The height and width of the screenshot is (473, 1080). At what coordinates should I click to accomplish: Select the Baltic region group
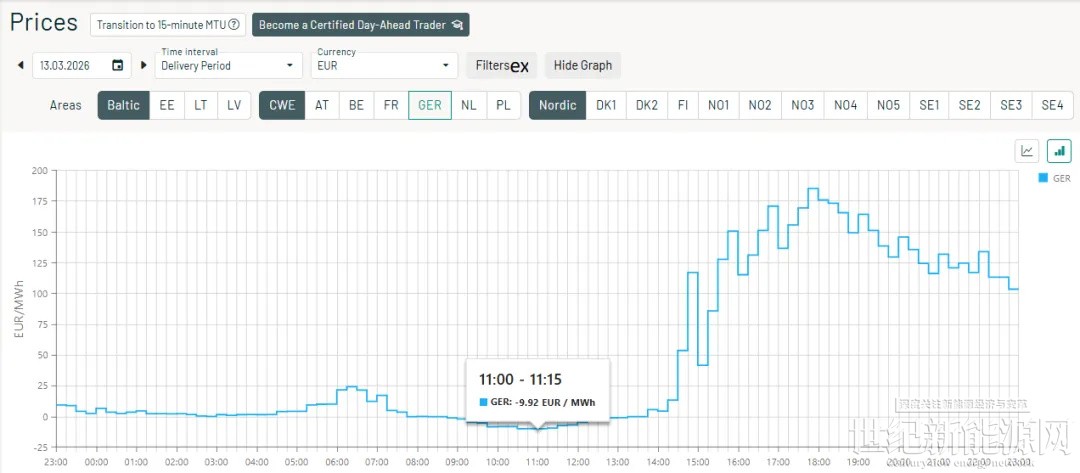click(123, 105)
